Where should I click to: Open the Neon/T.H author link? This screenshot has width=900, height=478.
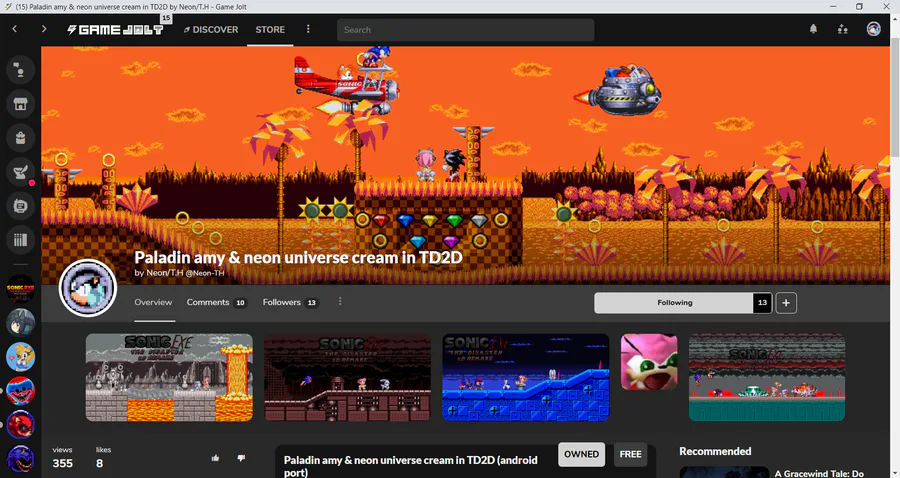click(x=179, y=273)
